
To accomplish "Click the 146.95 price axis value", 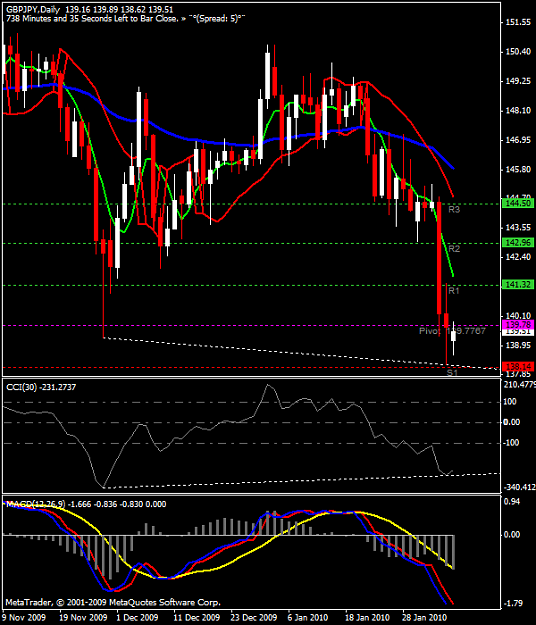I will [518, 140].
